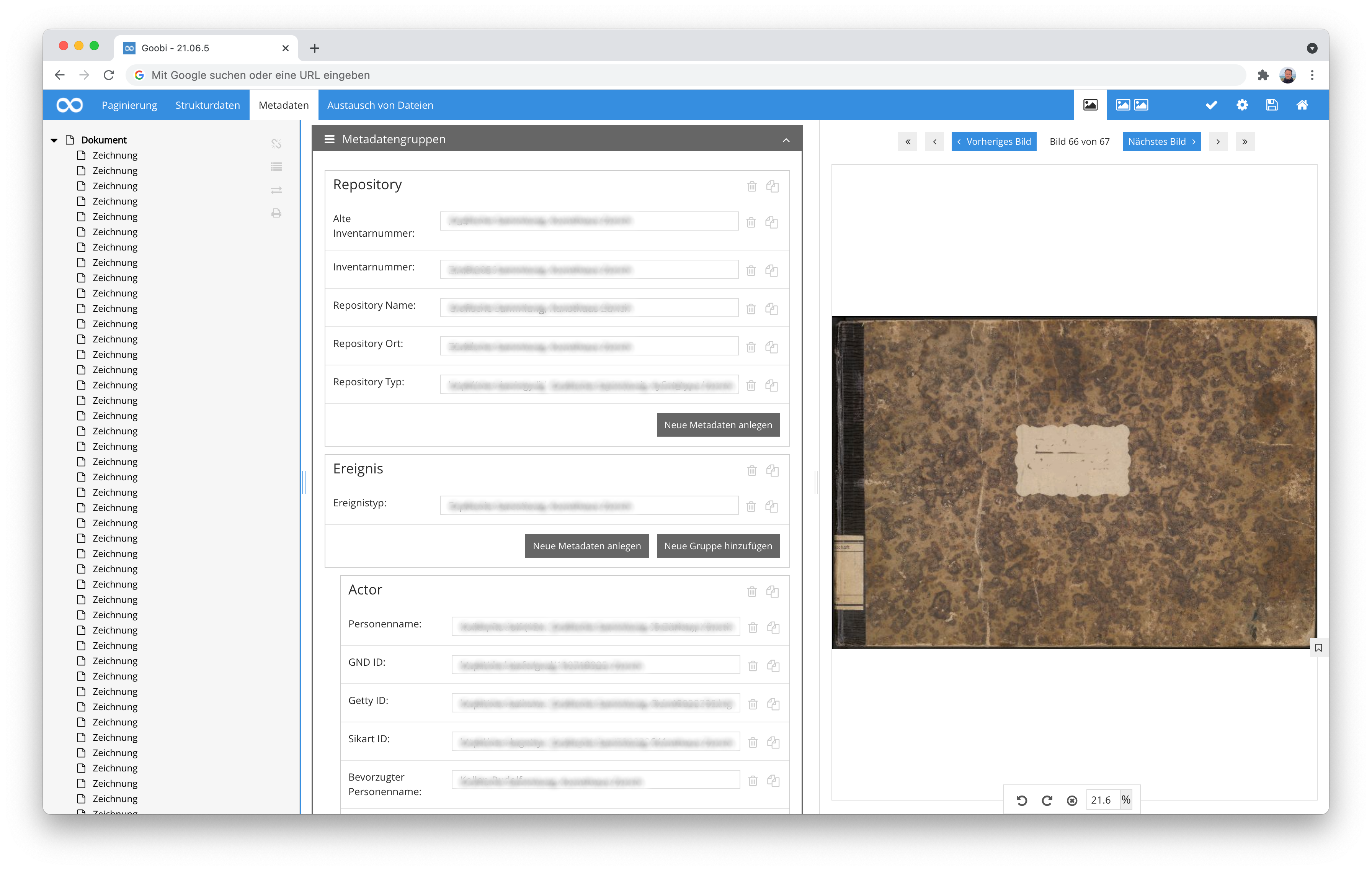Open the Chrome three-dot menu
This screenshot has height=871, width=1372.
point(1312,75)
